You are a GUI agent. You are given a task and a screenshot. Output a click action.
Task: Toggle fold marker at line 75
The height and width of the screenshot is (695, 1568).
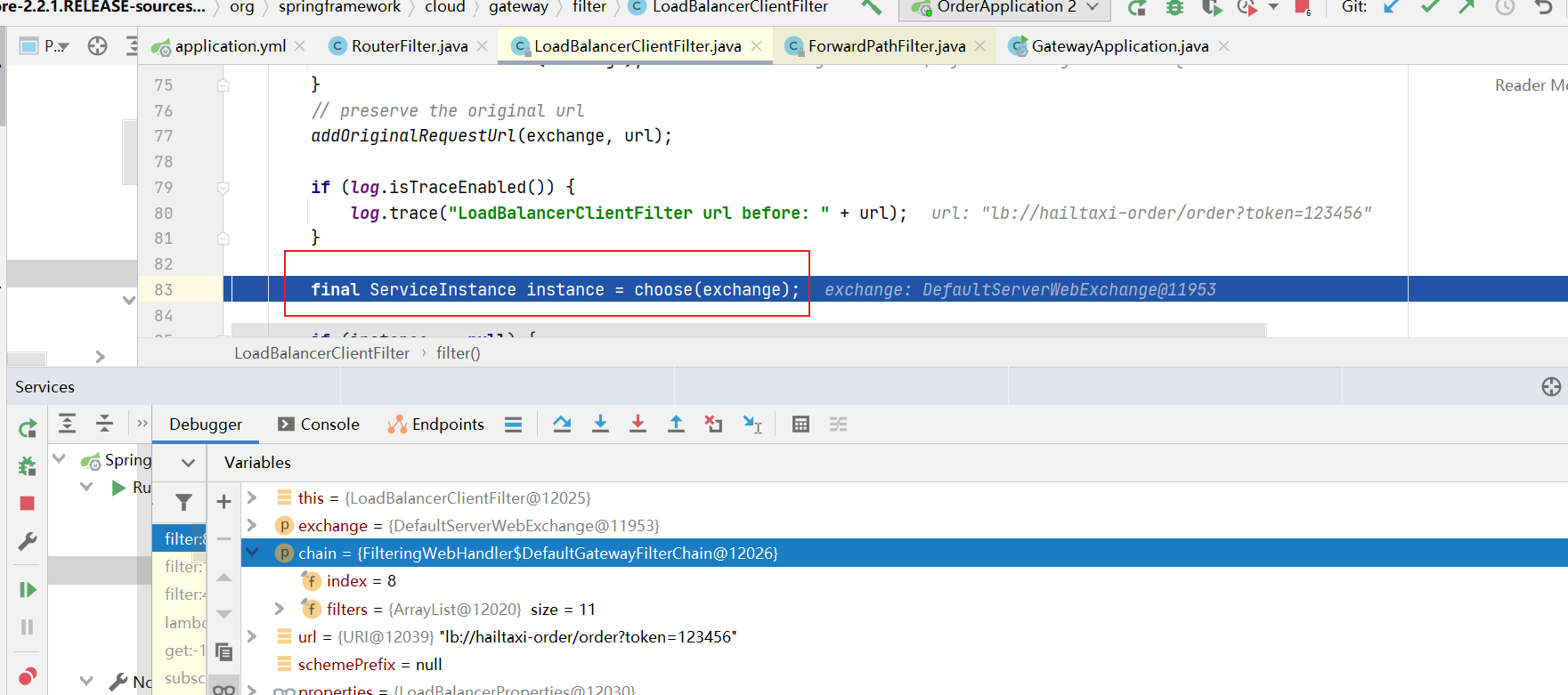(223, 85)
